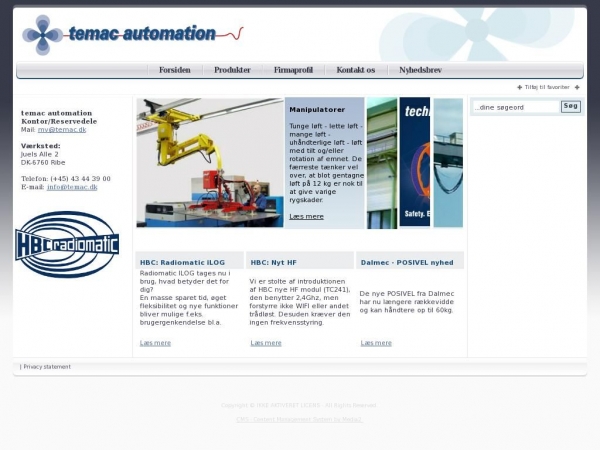
Task: Click the info@temac.dk email link
Action: tap(72, 187)
